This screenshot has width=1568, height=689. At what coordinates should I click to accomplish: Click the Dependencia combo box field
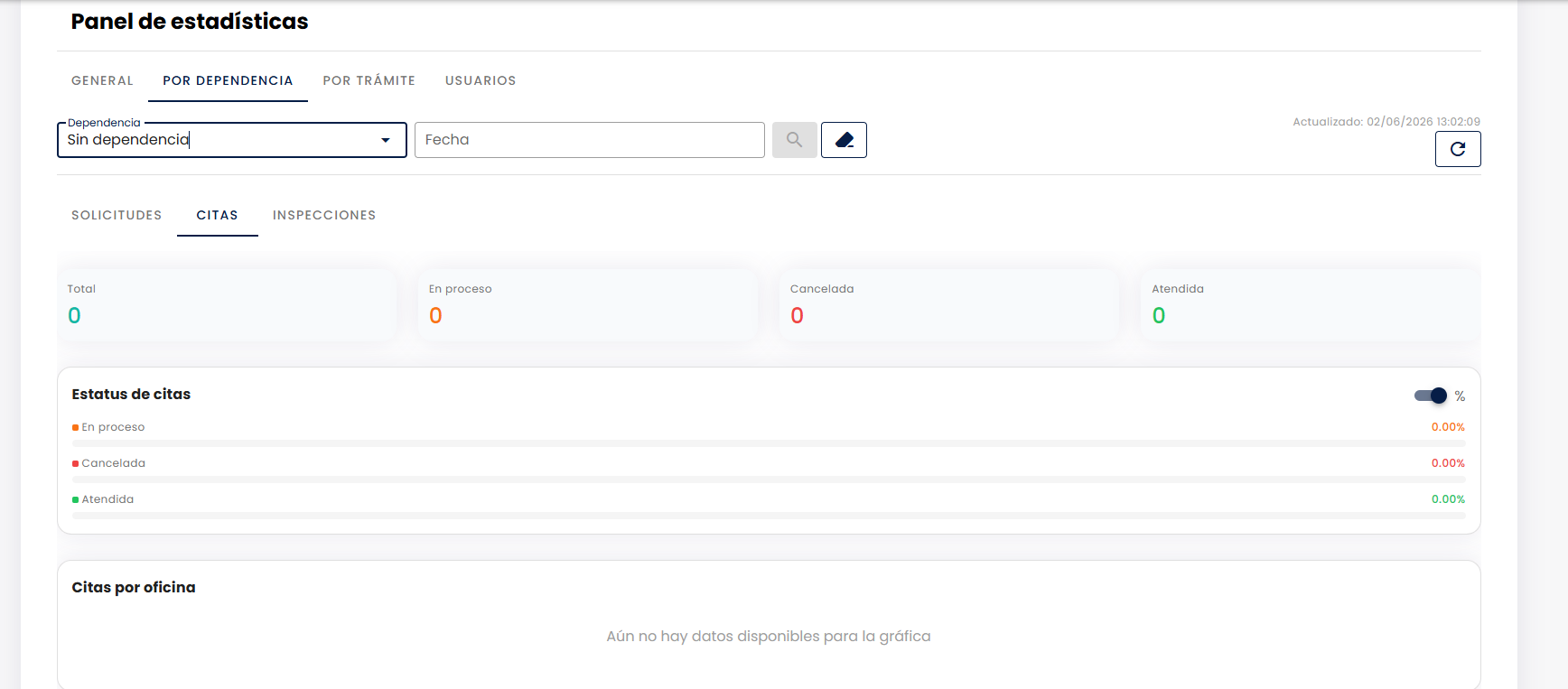232,140
